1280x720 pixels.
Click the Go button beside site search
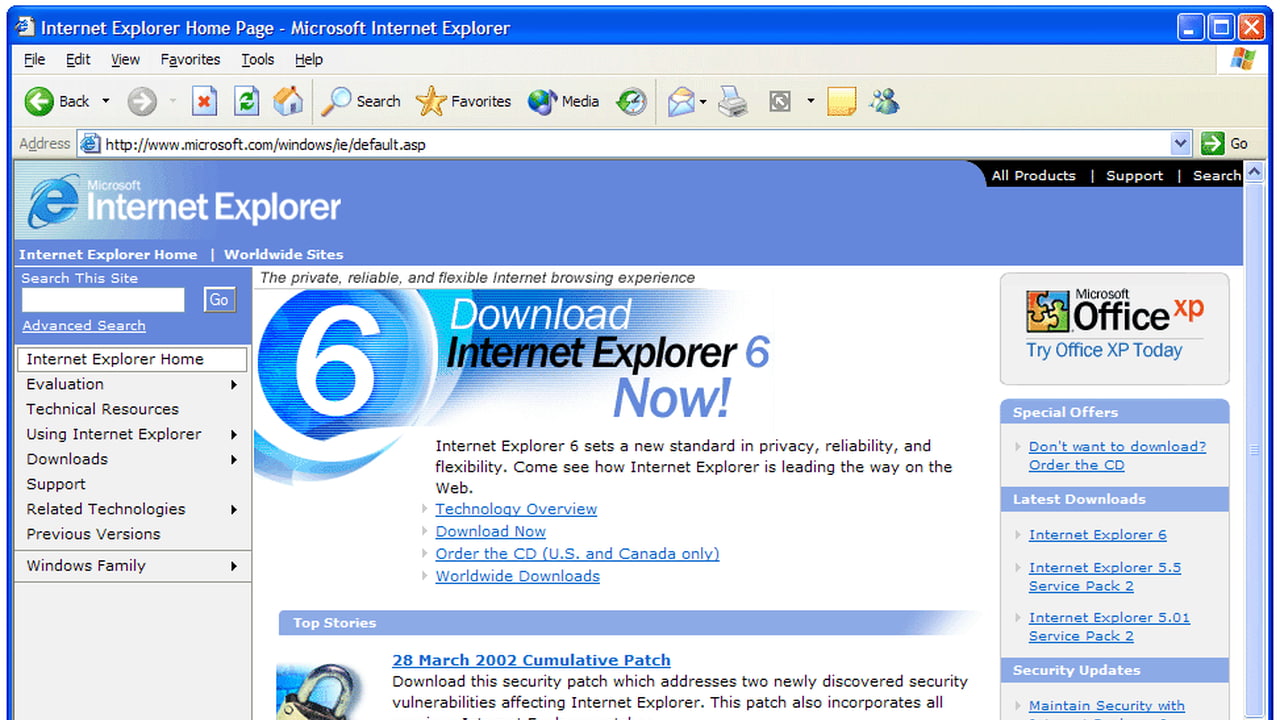tap(219, 300)
